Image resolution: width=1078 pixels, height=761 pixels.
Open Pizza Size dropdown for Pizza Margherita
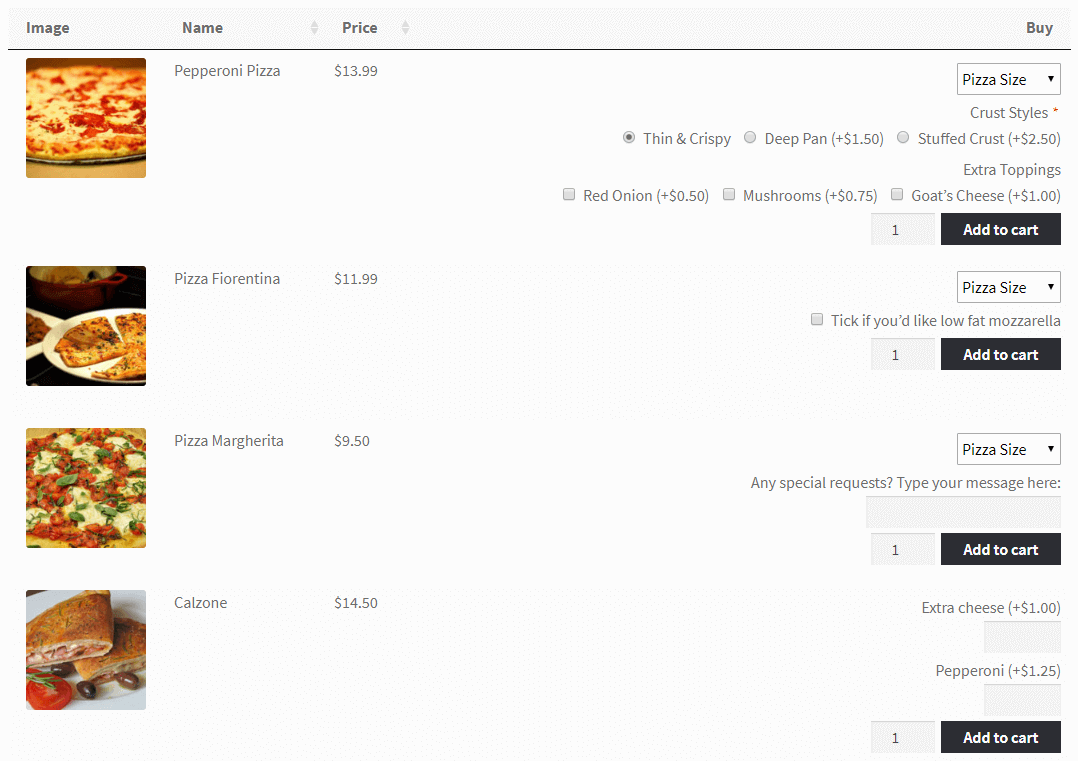(x=1008, y=448)
